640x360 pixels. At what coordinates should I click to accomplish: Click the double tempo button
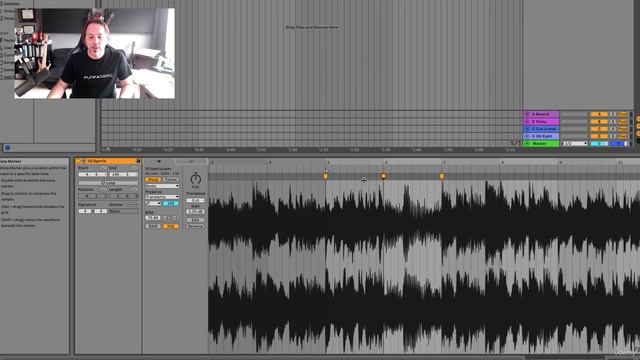[x=174, y=218]
